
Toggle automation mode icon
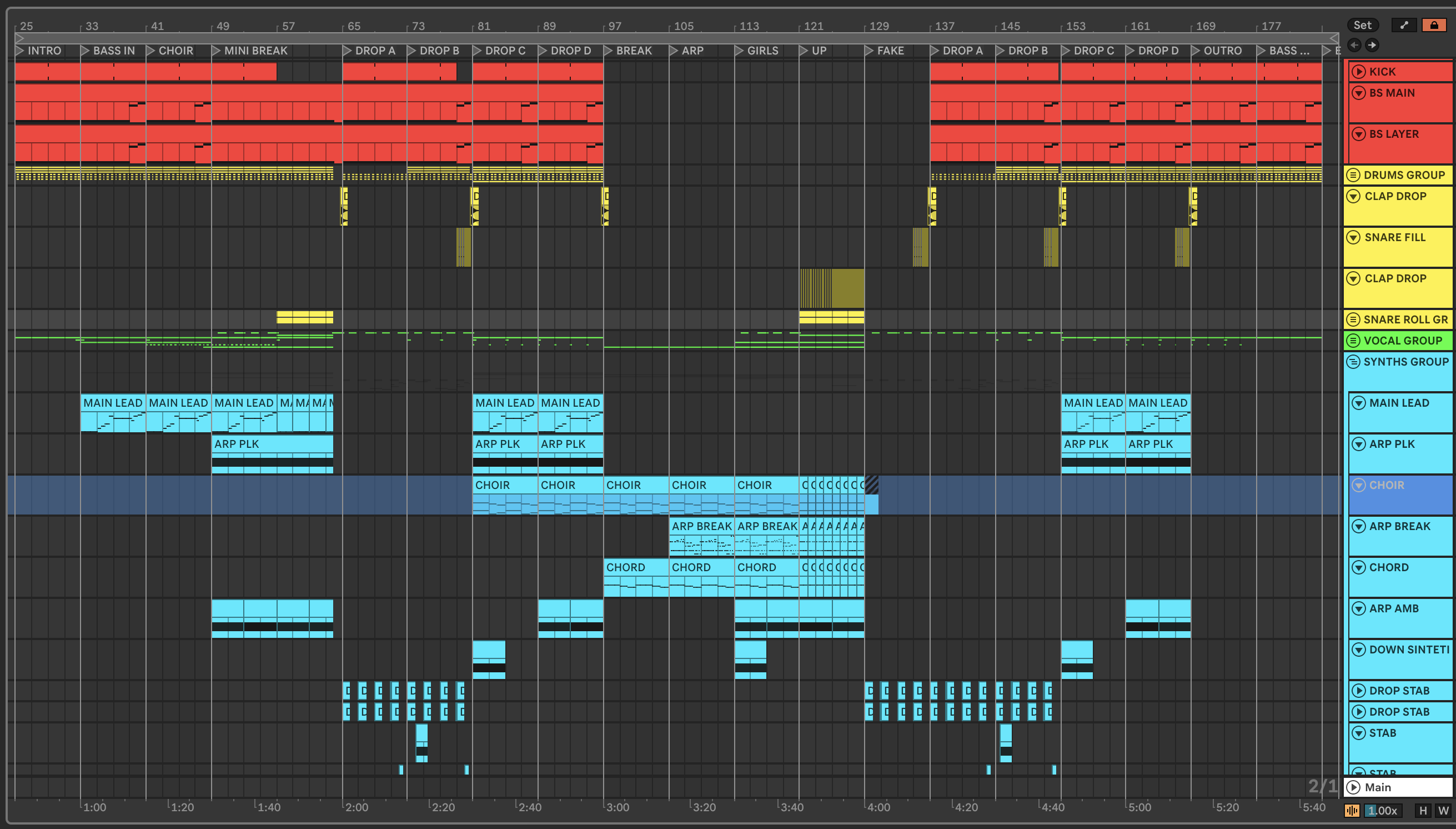[1404, 25]
